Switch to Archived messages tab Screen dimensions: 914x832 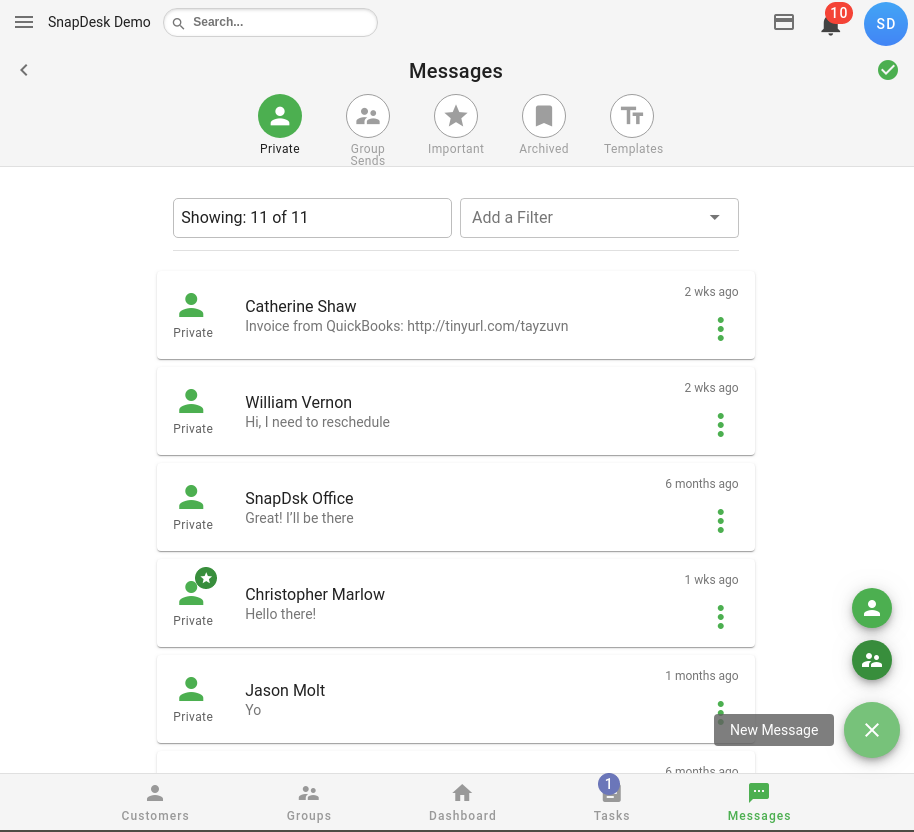click(x=544, y=125)
